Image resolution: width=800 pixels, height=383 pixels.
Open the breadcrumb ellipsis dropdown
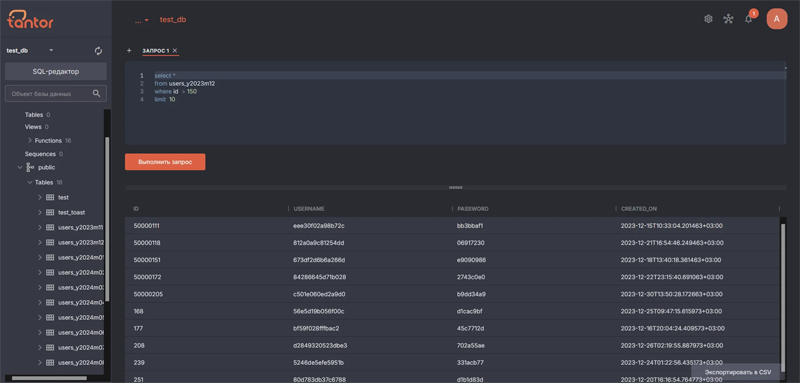coord(141,20)
